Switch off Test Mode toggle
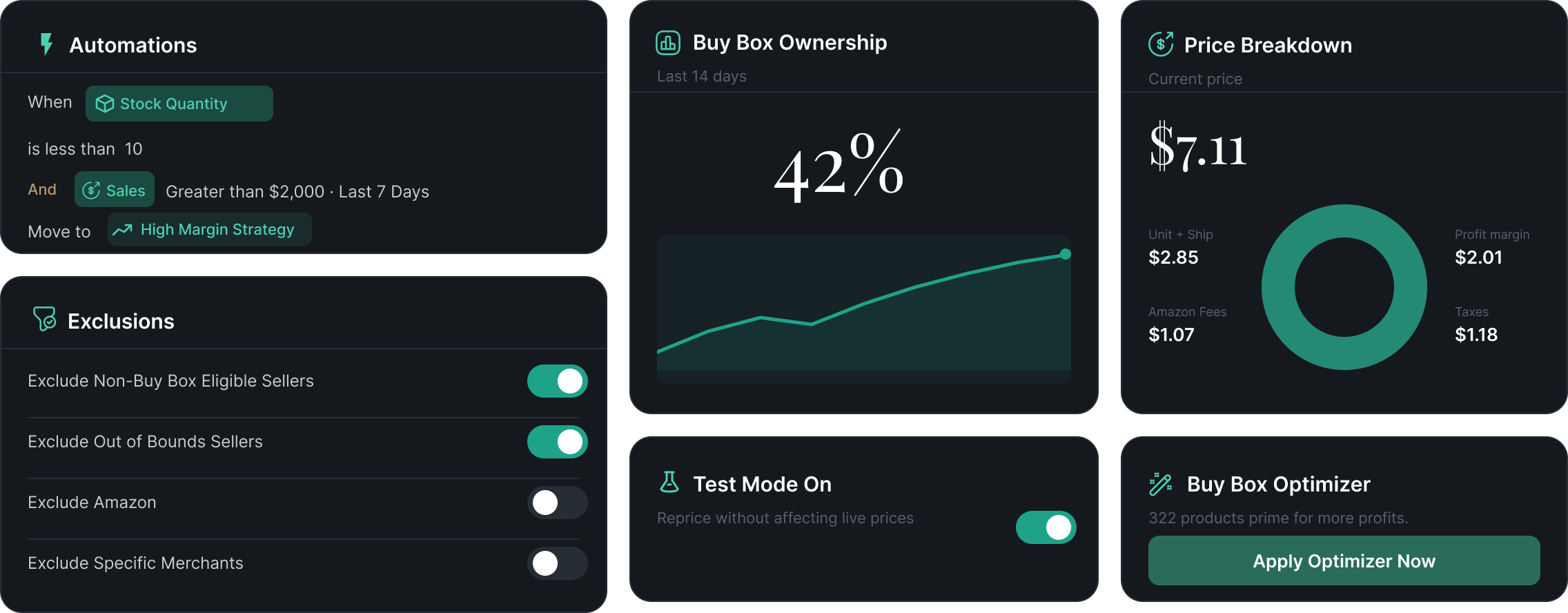 [x=1046, y=527]
